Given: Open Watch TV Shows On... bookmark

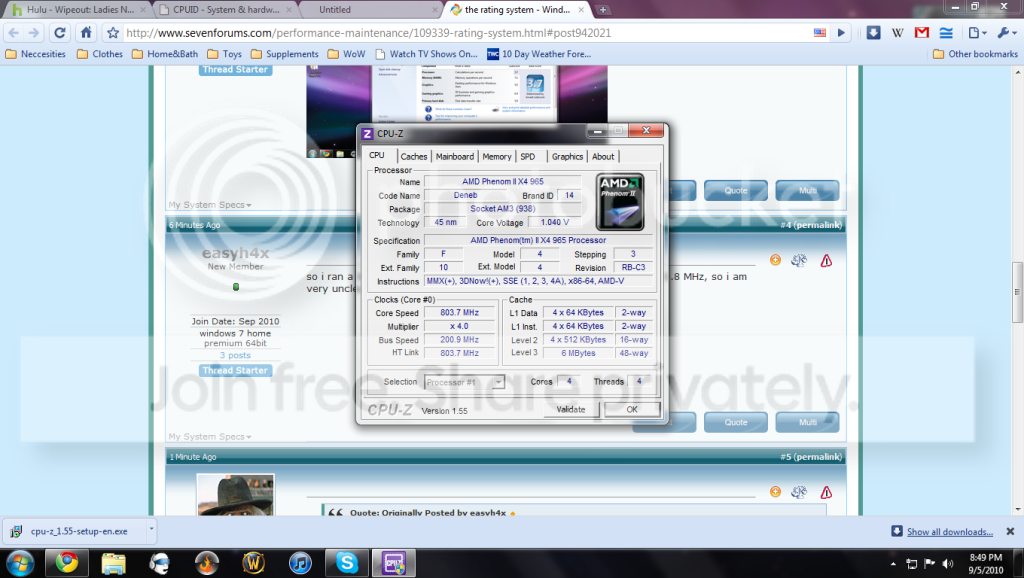Looking at the screenshot, I should 426,54.
